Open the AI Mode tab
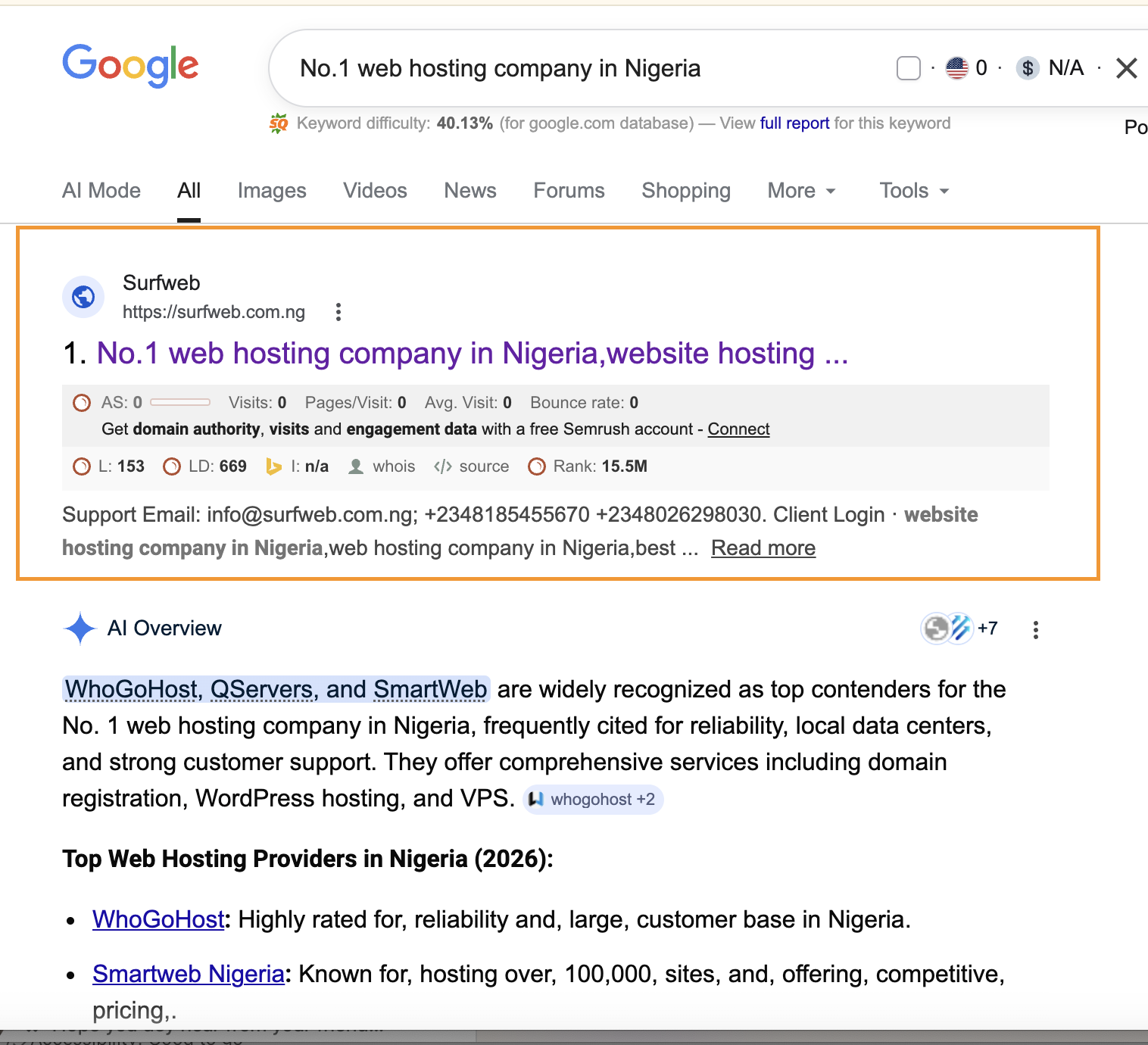The image size is (1148, 1045). (x=101, y=191)
